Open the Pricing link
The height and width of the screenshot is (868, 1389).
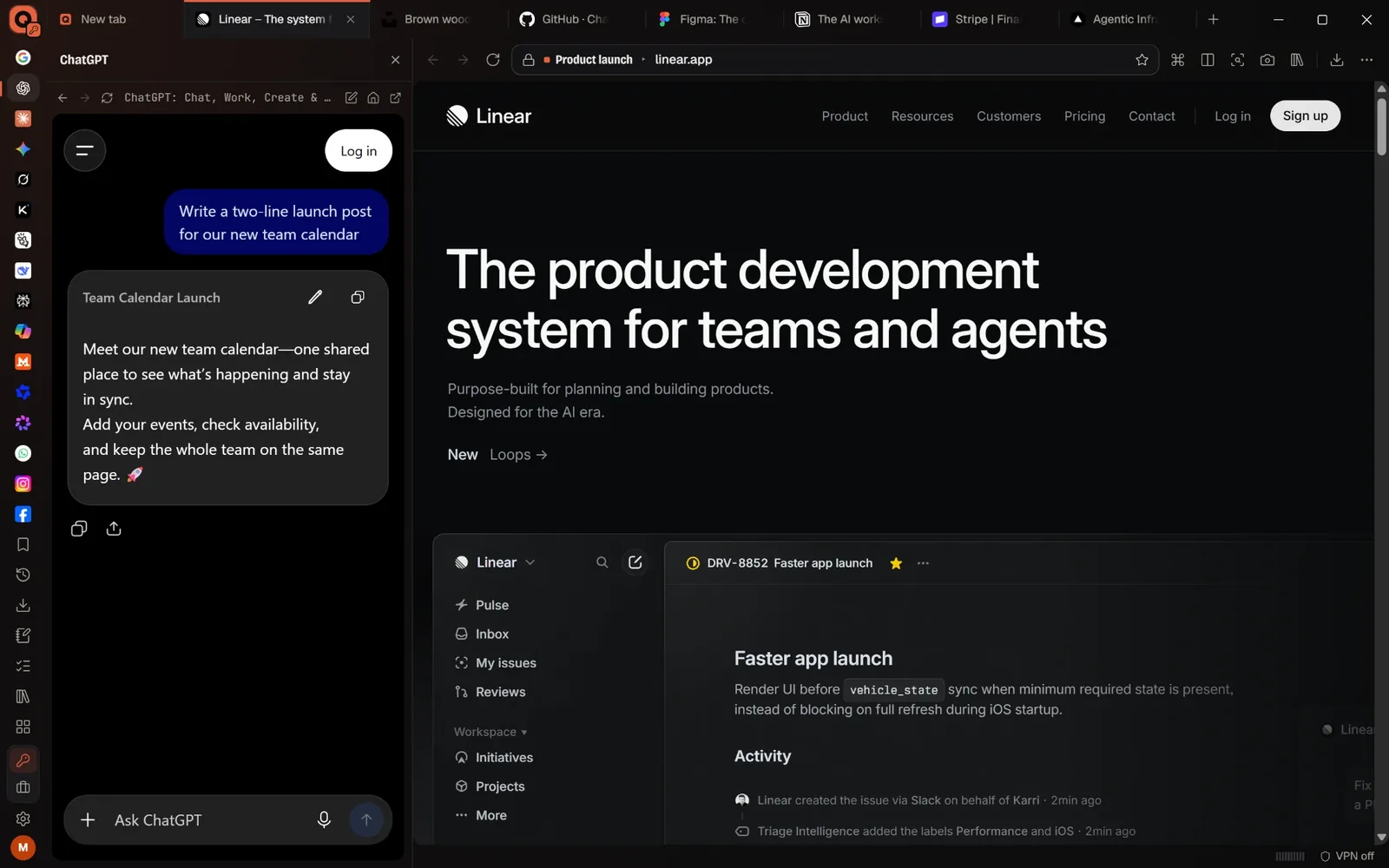tap(1084, 116)
